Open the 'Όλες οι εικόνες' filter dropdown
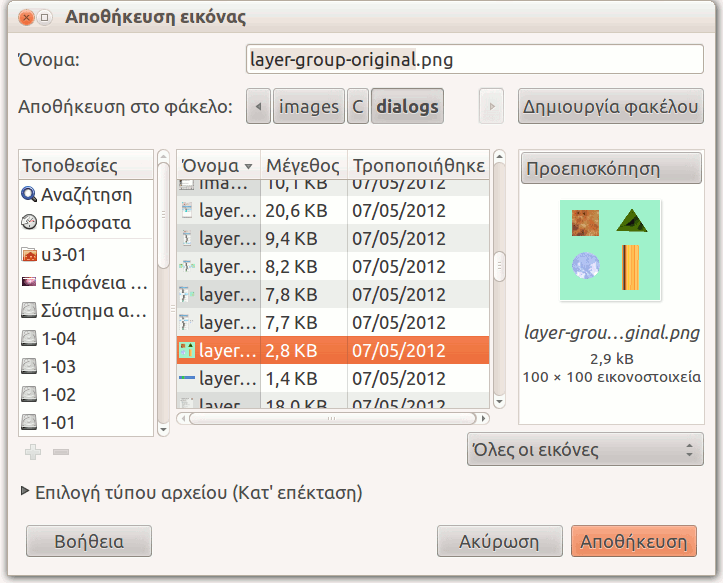Screen dimensions: 723x583 [x=585, y=449]
